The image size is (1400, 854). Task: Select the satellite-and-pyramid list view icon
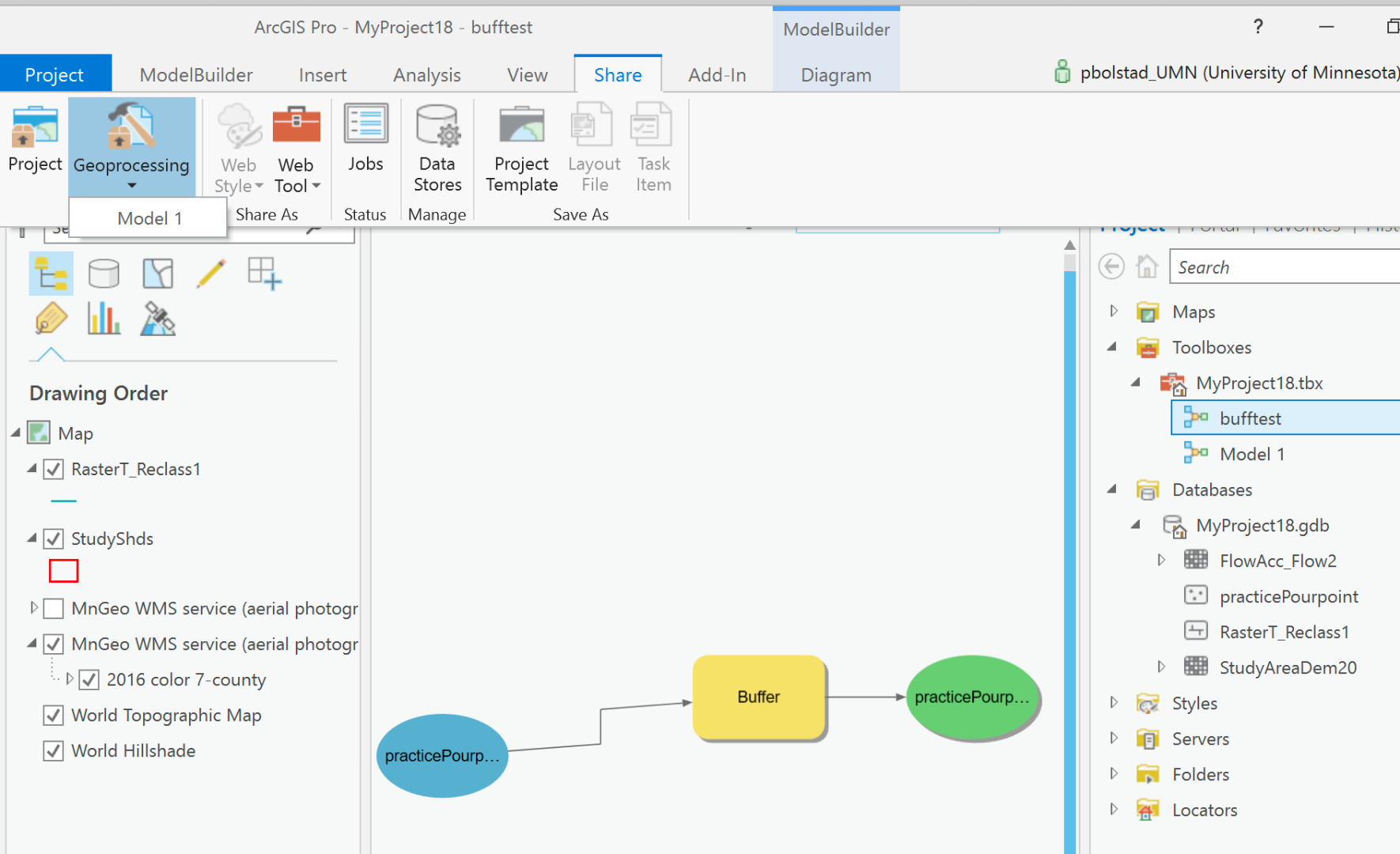click(x=157, y=319)
